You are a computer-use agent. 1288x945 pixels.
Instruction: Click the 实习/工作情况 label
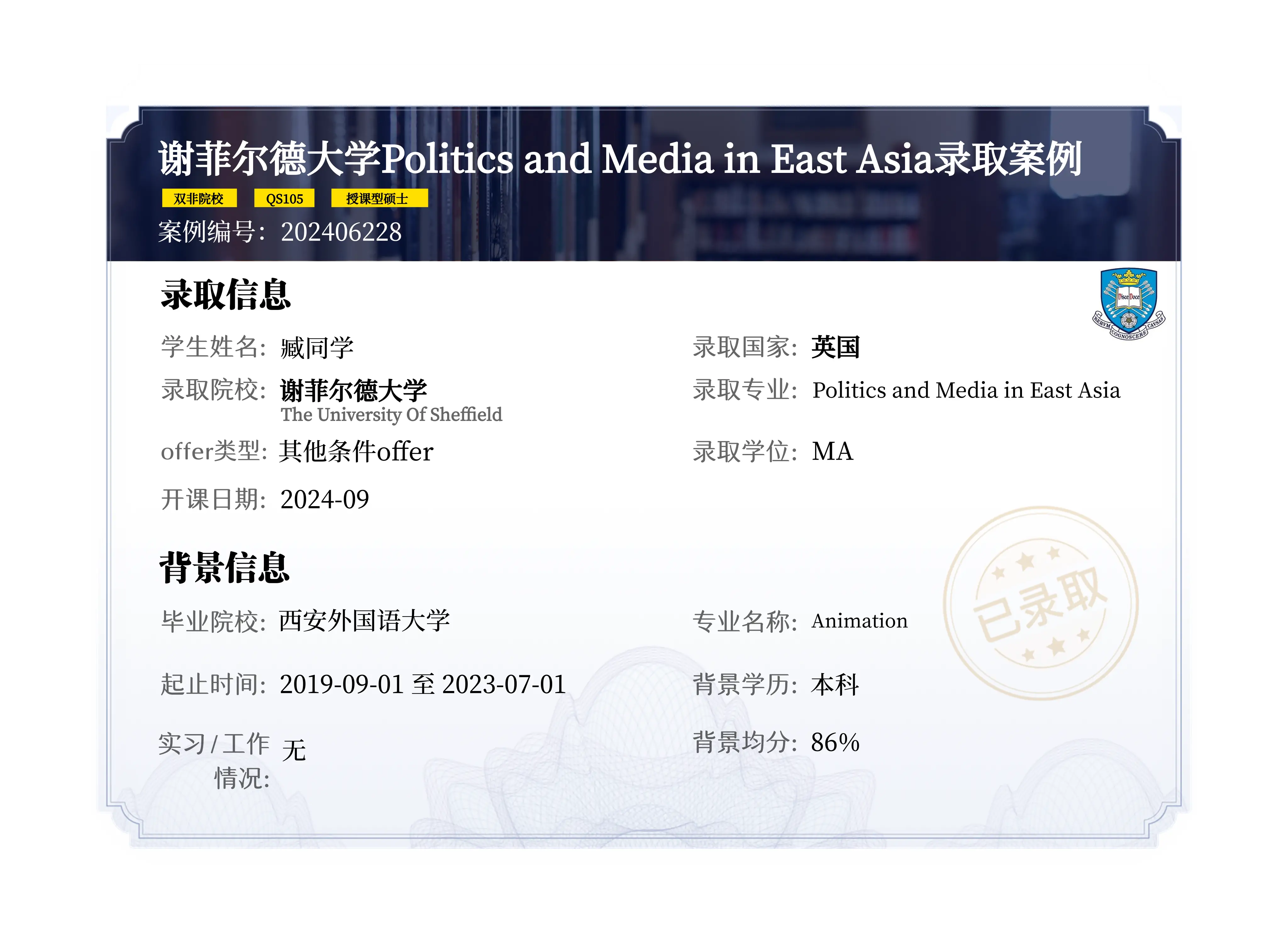point(214,761)
